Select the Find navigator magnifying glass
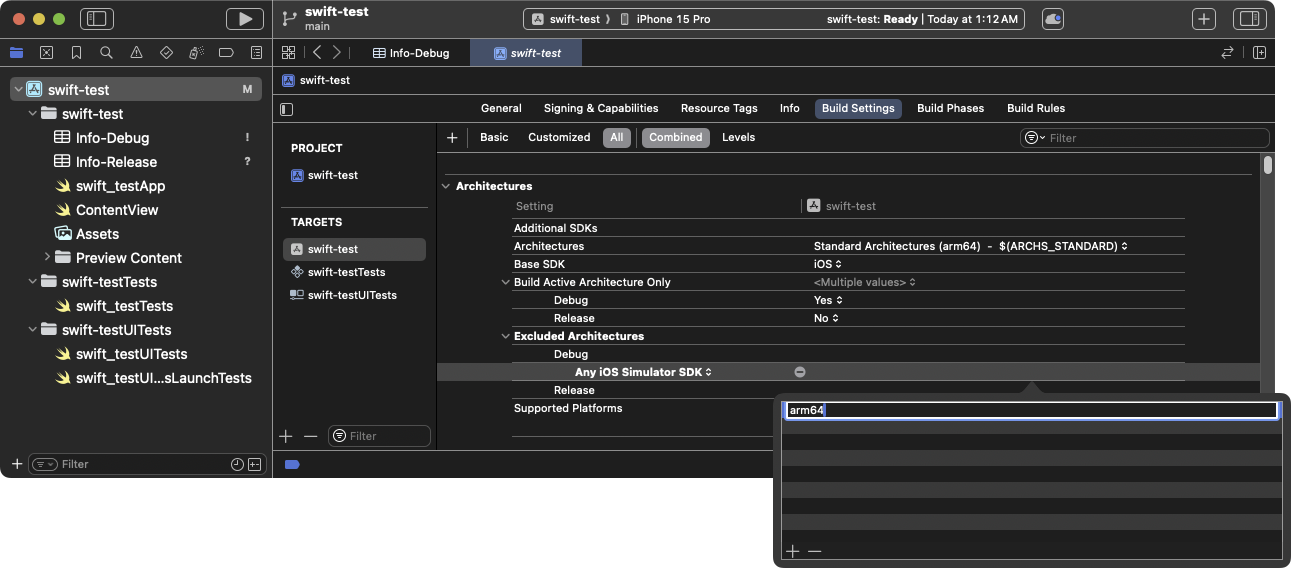Screen dimensions: 1304x581 point(105,52)
